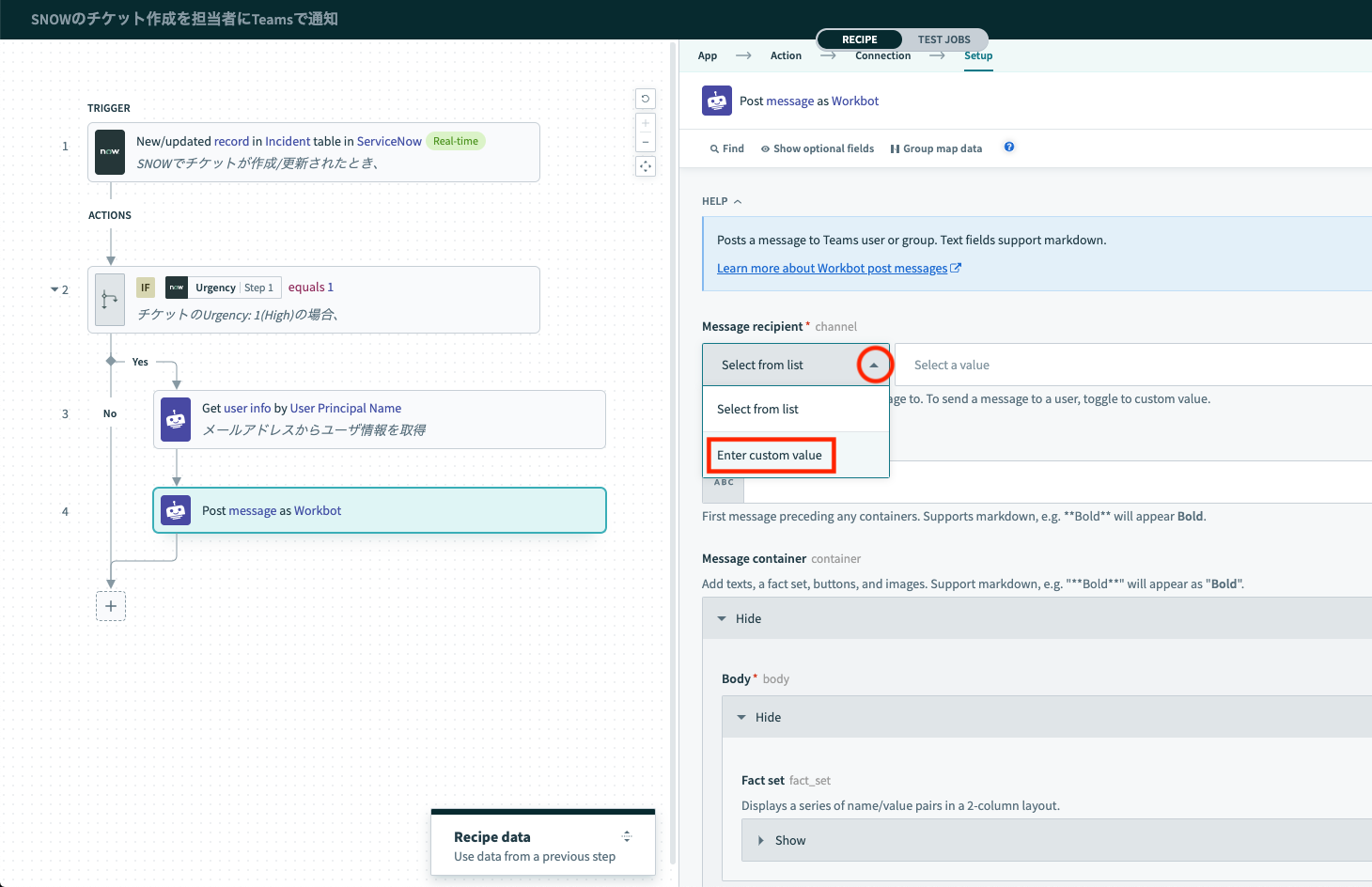The height and width of the screenshot is (887, 1372).
Task: Click the record link in the trigger step
Action: coord(231,141)
